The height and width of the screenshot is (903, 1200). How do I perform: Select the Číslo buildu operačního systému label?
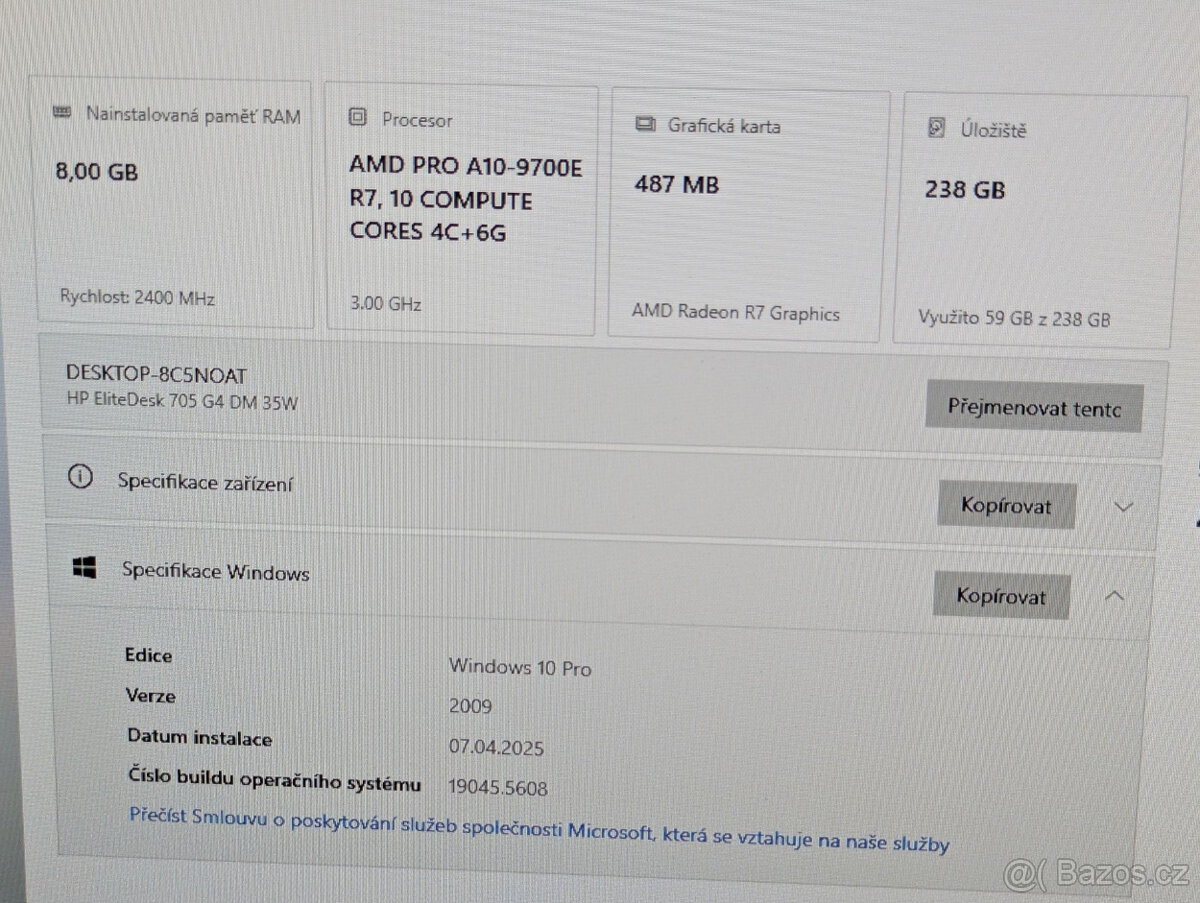(x=275, y=782)
